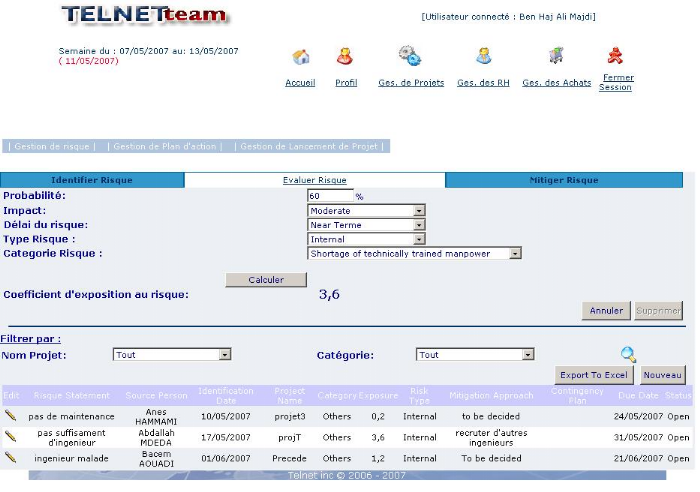This screenshot has width=700, height=492.
Task: Open the Ges. des RH icon
Action: click(x=483, y=57)
